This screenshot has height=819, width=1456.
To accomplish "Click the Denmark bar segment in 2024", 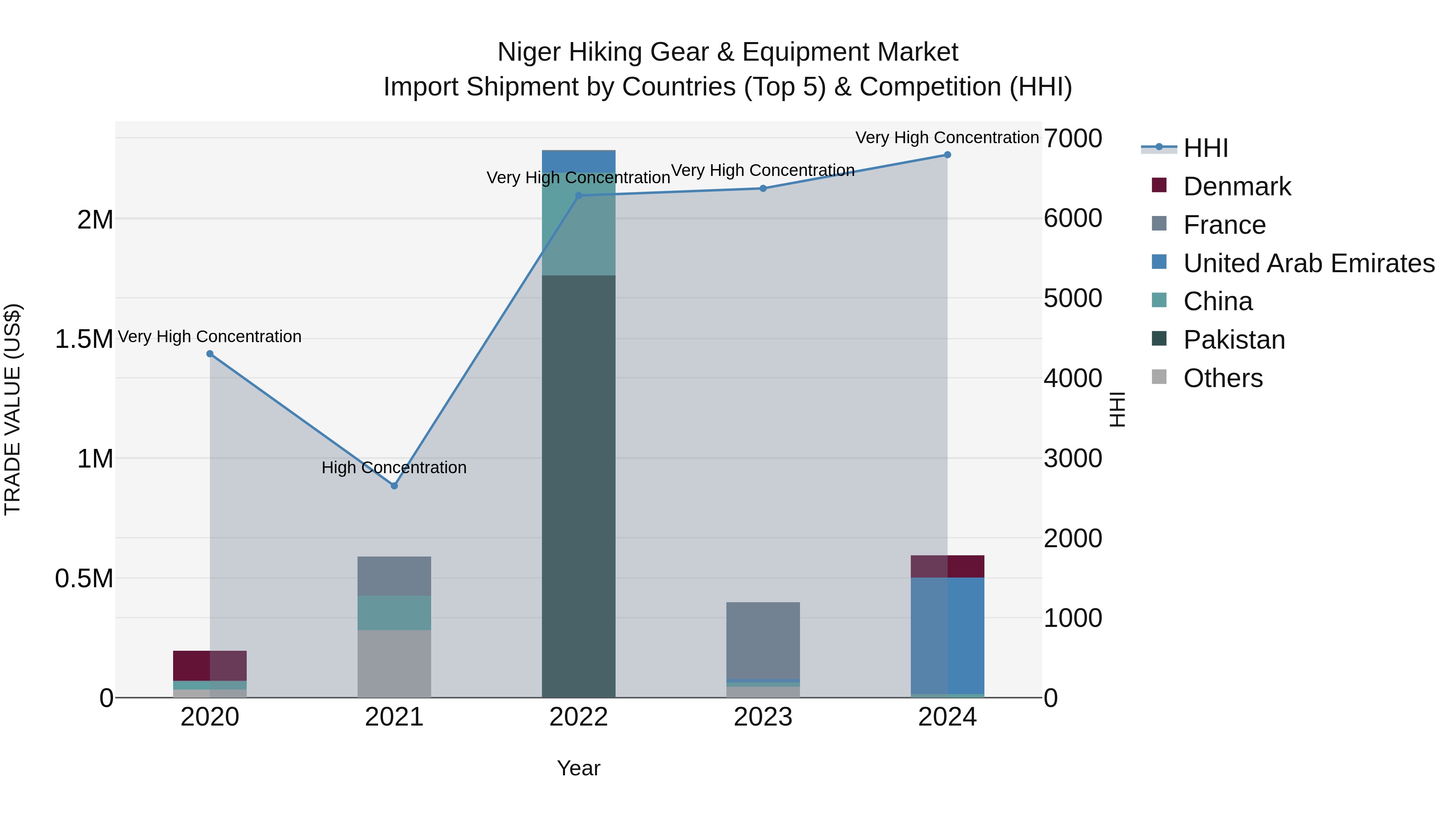I will 947,566.
